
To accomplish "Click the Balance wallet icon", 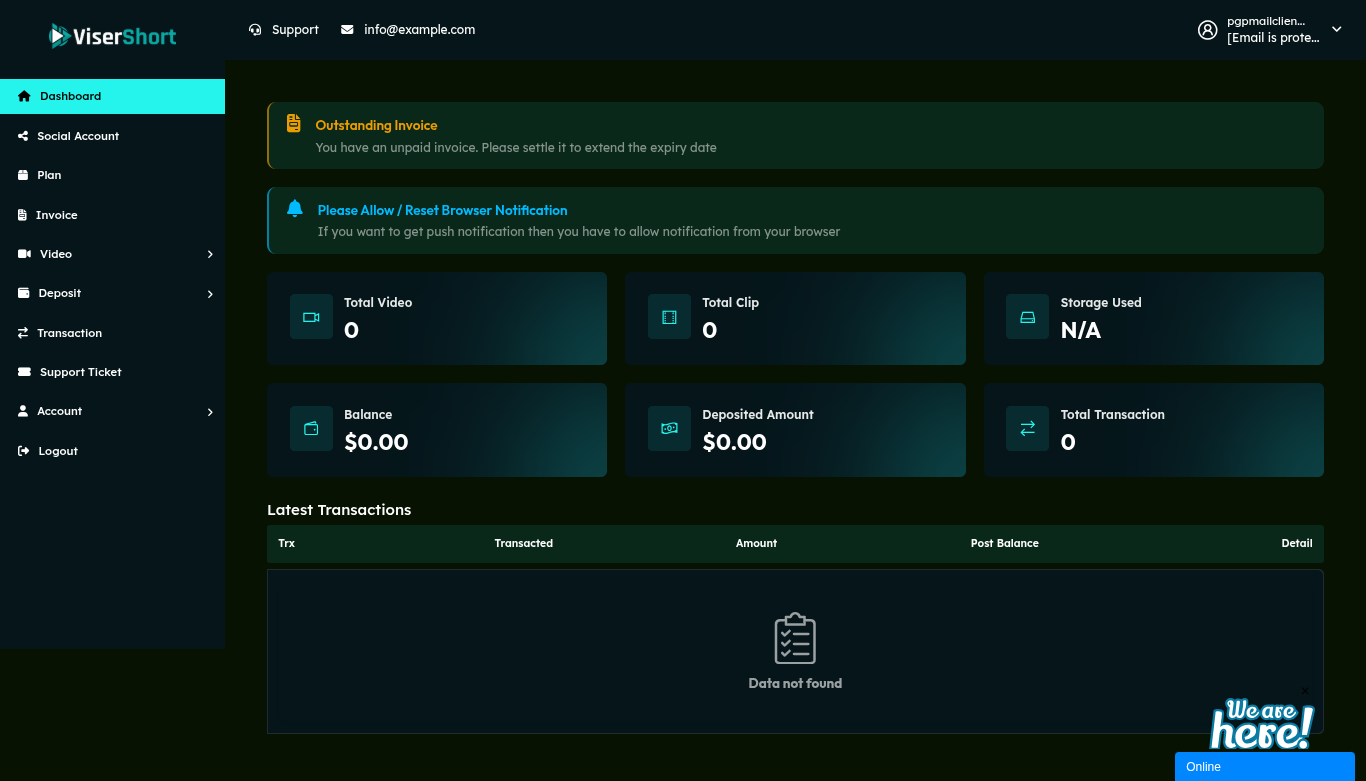I will (311, 429).
